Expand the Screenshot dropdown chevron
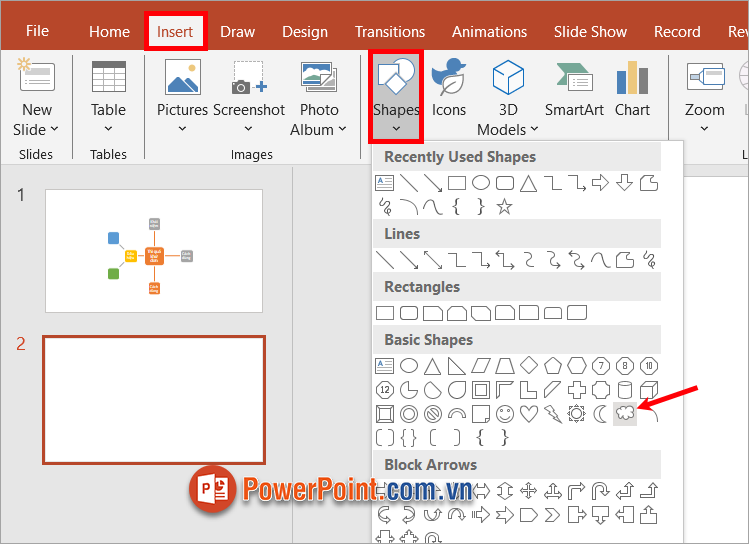 point(248,128)
